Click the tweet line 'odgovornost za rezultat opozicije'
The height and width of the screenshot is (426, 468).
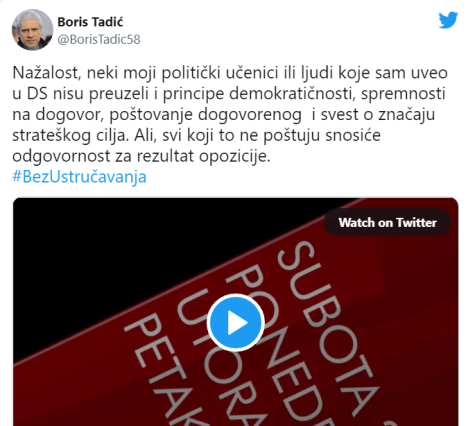click(x=141, y=156)
